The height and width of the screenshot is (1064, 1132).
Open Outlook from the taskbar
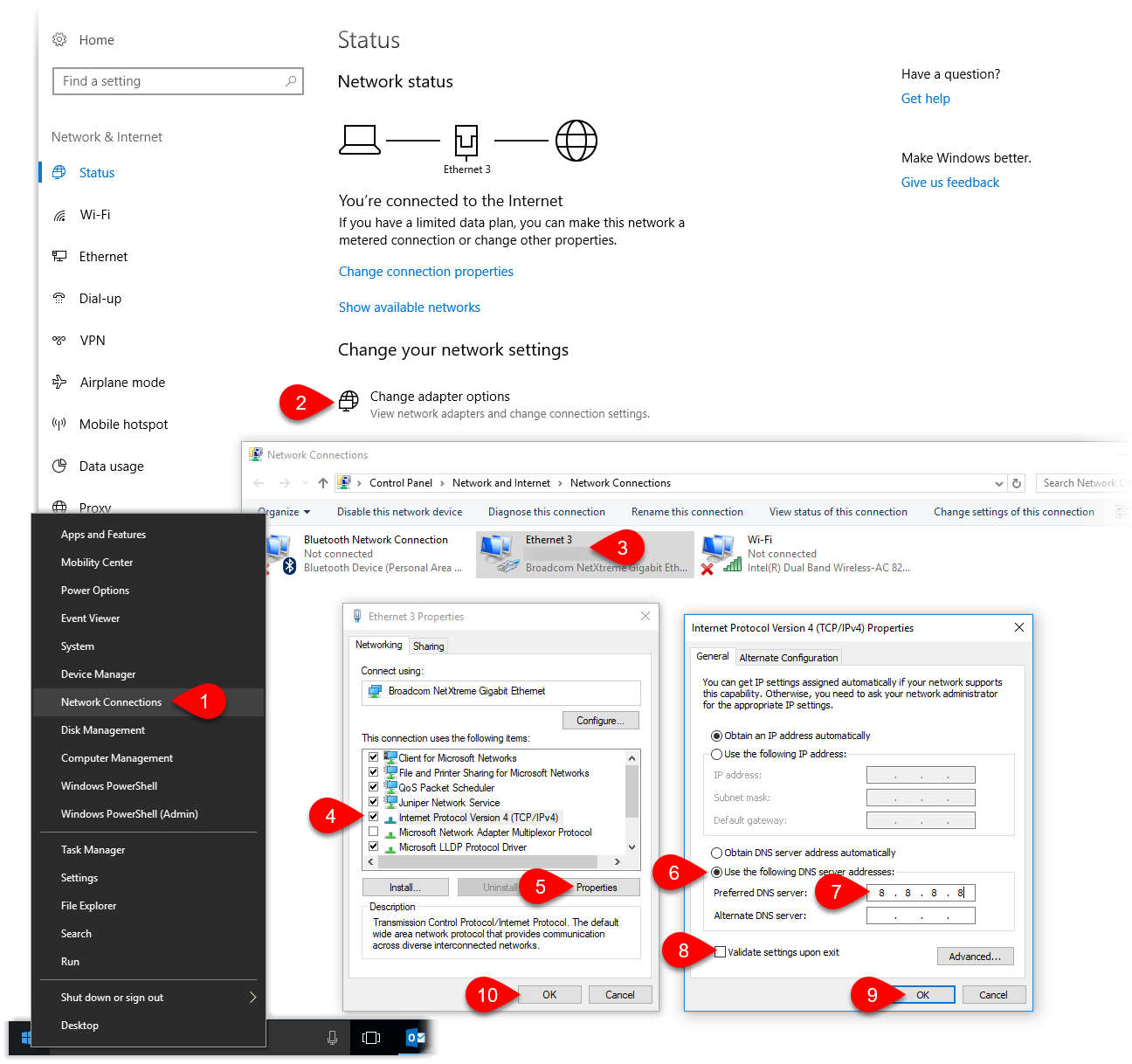point(416,1038)
